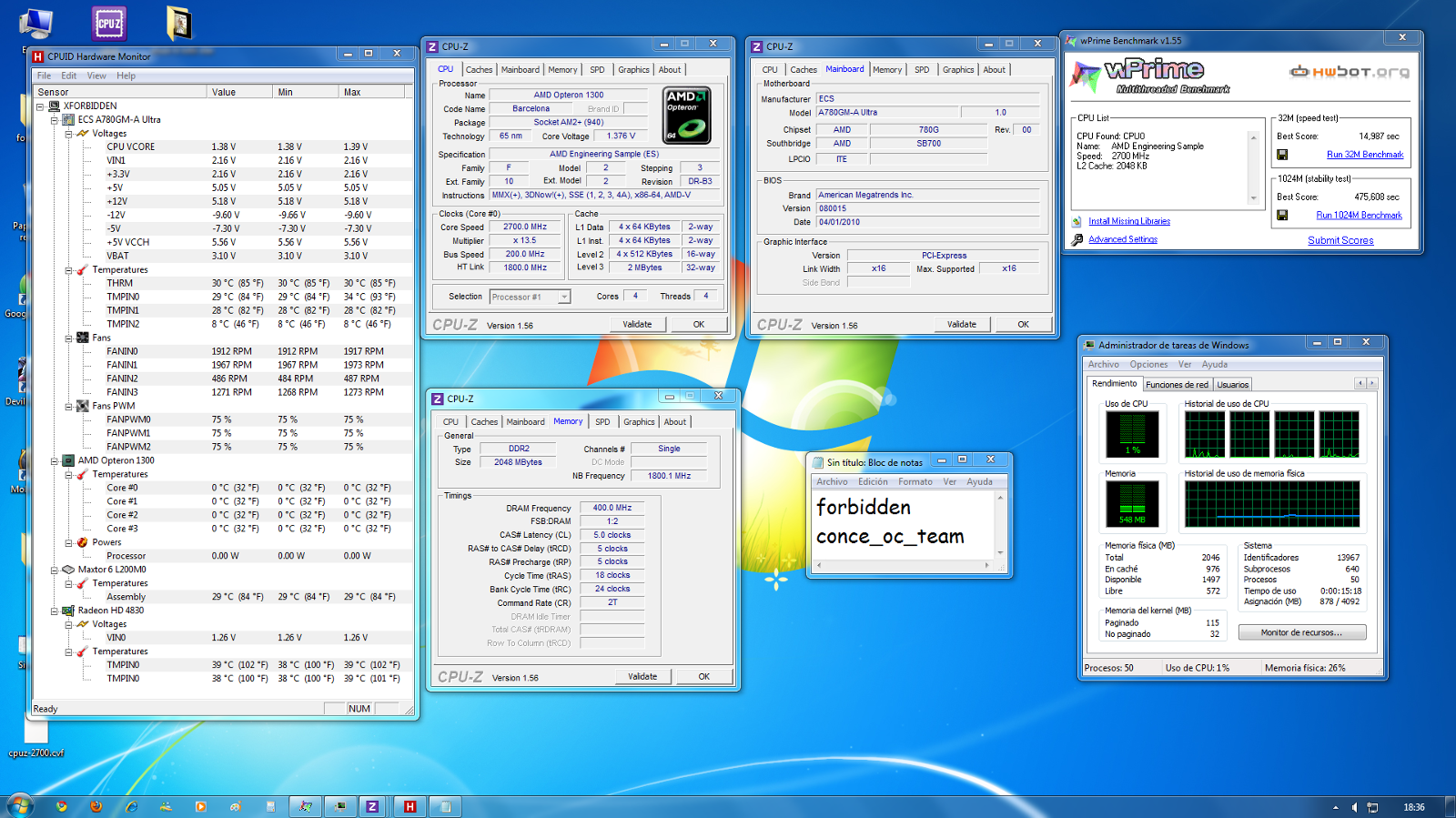Show hidden system tray icons
The height and width of the screenshot is (818, 1456).
(1336, 807)
